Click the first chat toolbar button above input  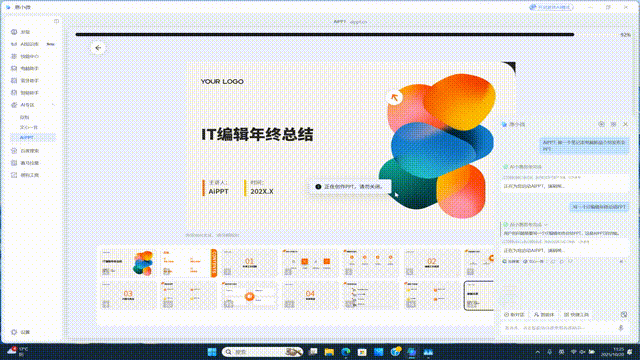pos(514,315)
